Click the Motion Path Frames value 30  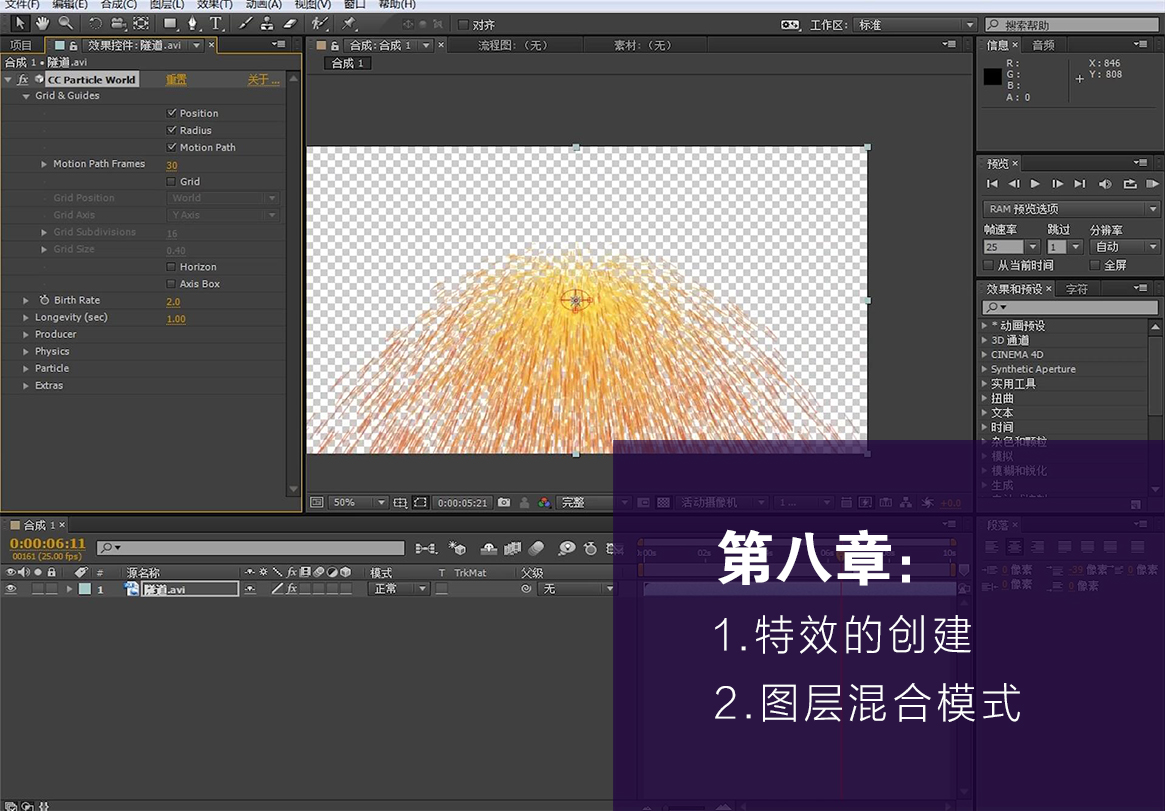pyautogui.click(x=172, y=166)
